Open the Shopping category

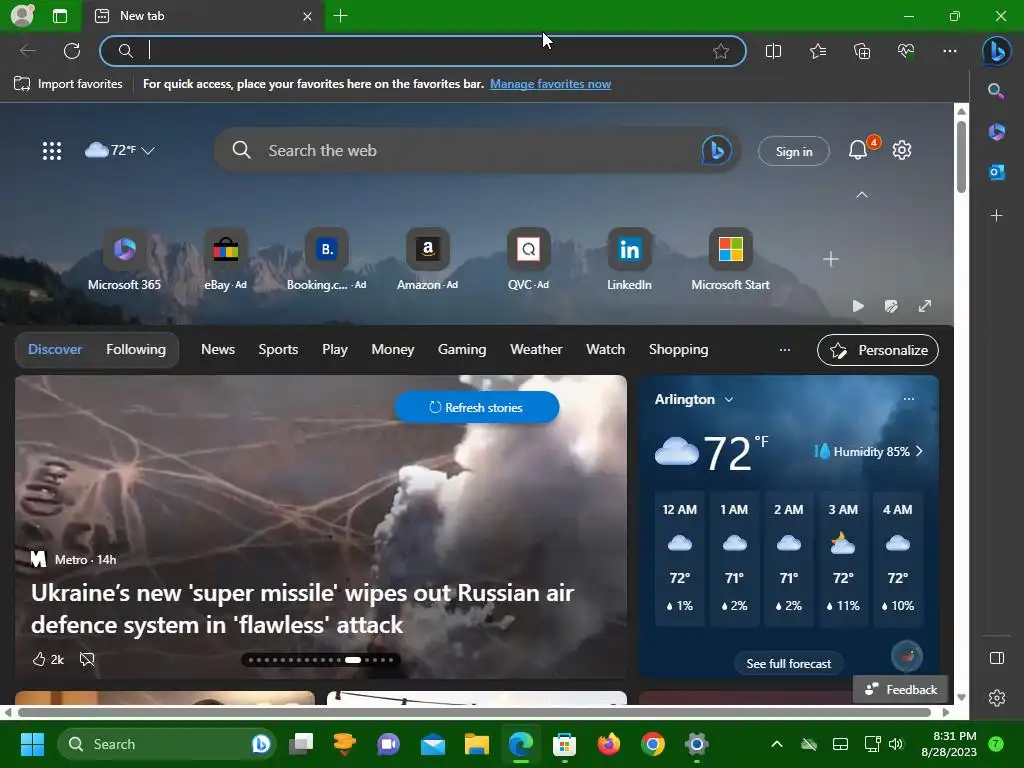[679, 349]
